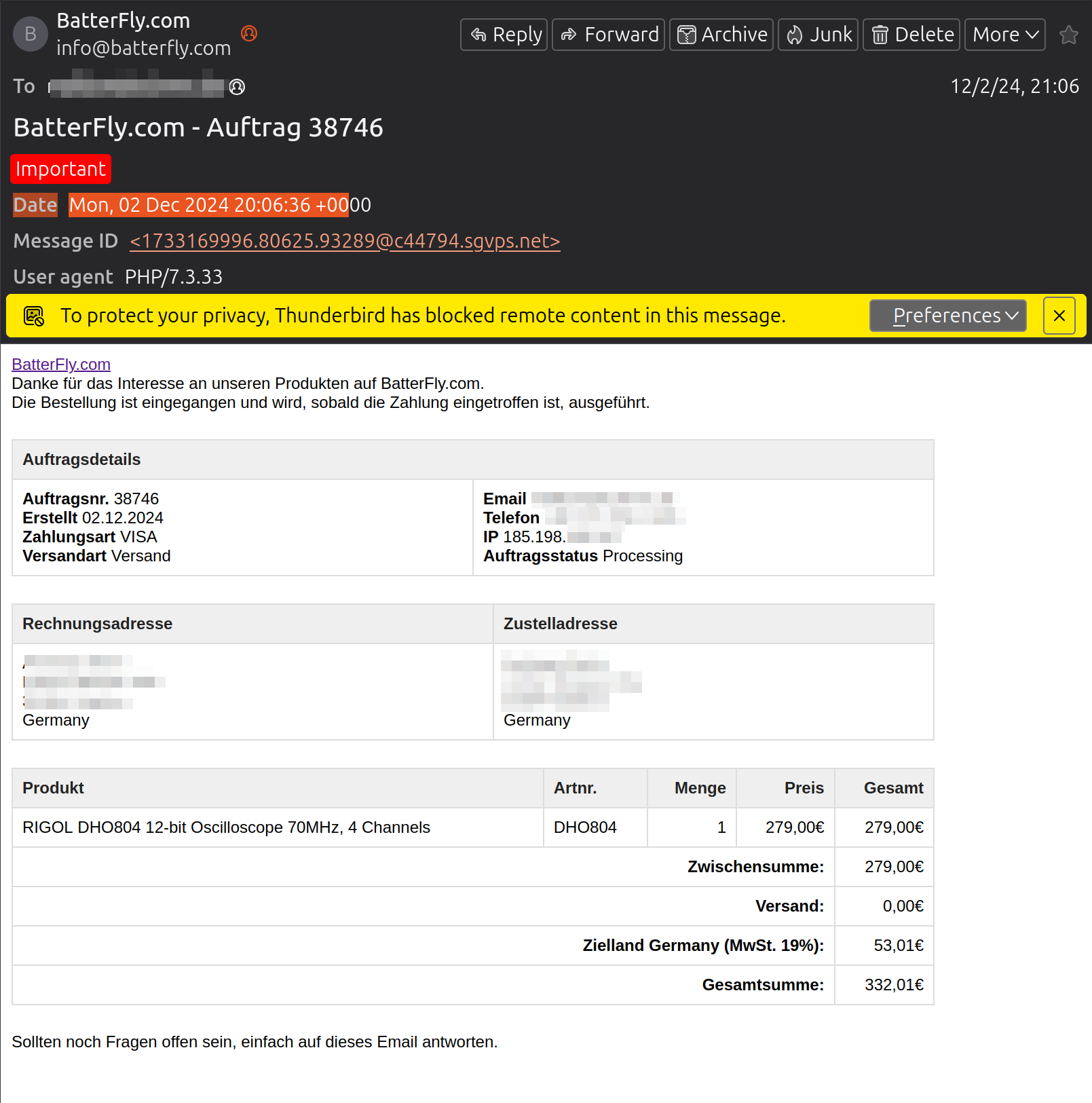Viewport: 1092px width, 1103px height.
Task: Click the Versand cost 0,00€
Action: [903, 906]
